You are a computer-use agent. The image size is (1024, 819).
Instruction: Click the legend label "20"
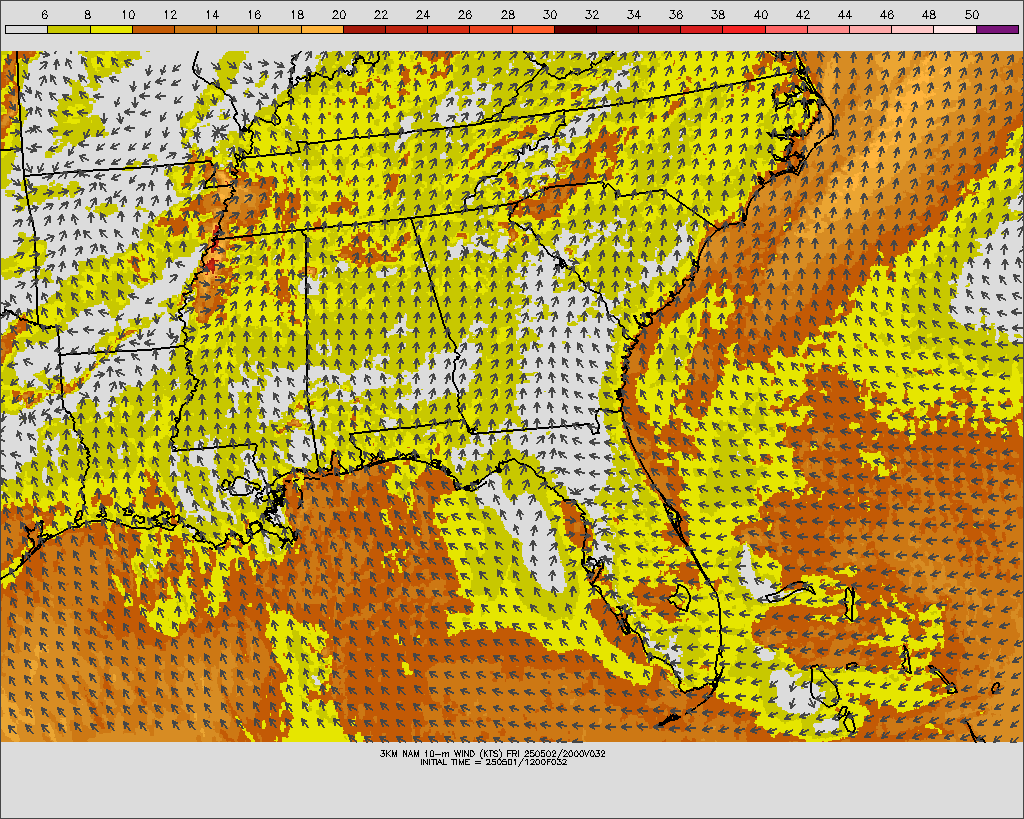[339, 14]
